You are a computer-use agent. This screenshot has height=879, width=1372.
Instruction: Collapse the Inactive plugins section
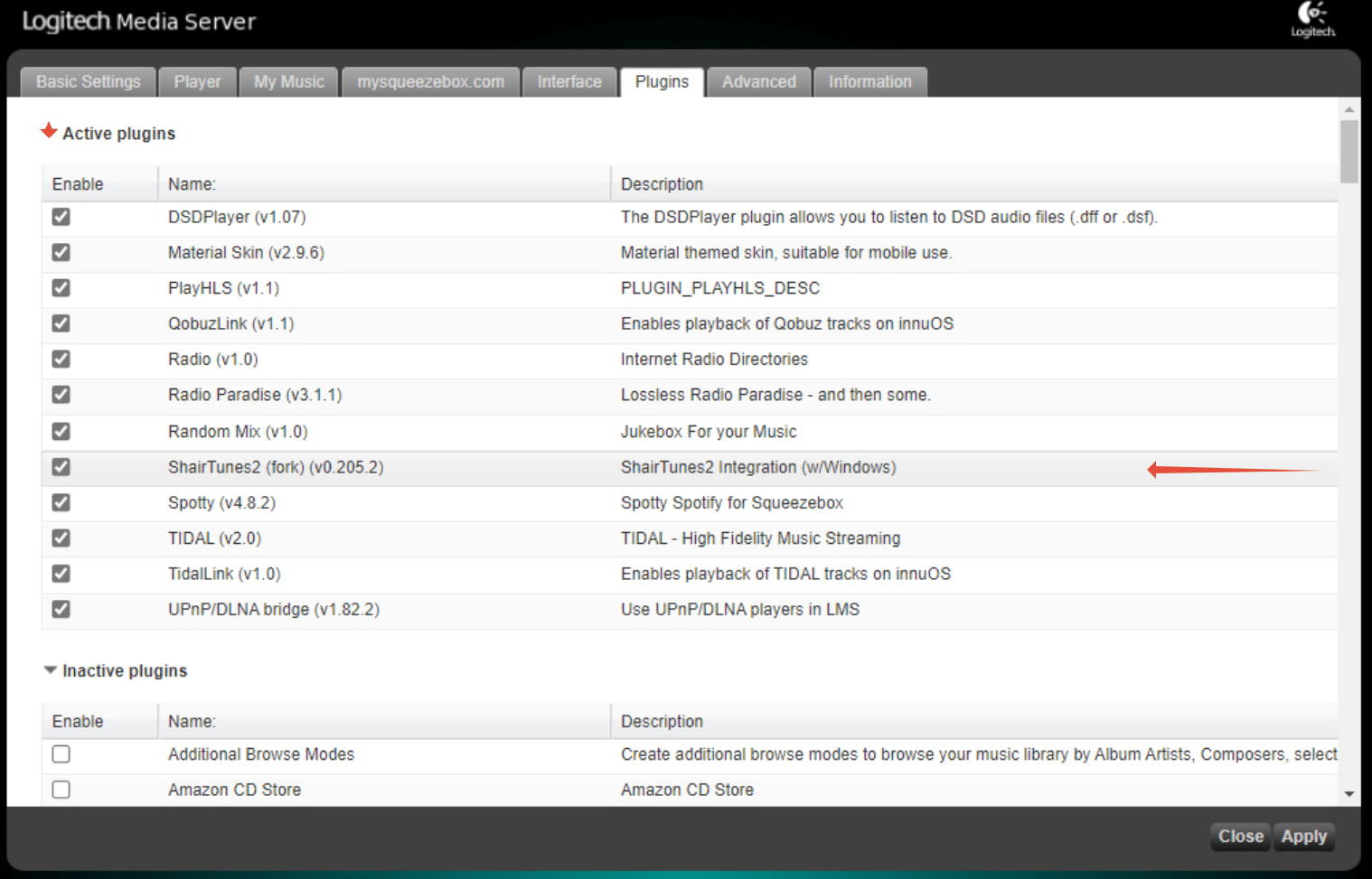[x=50, y=670]
